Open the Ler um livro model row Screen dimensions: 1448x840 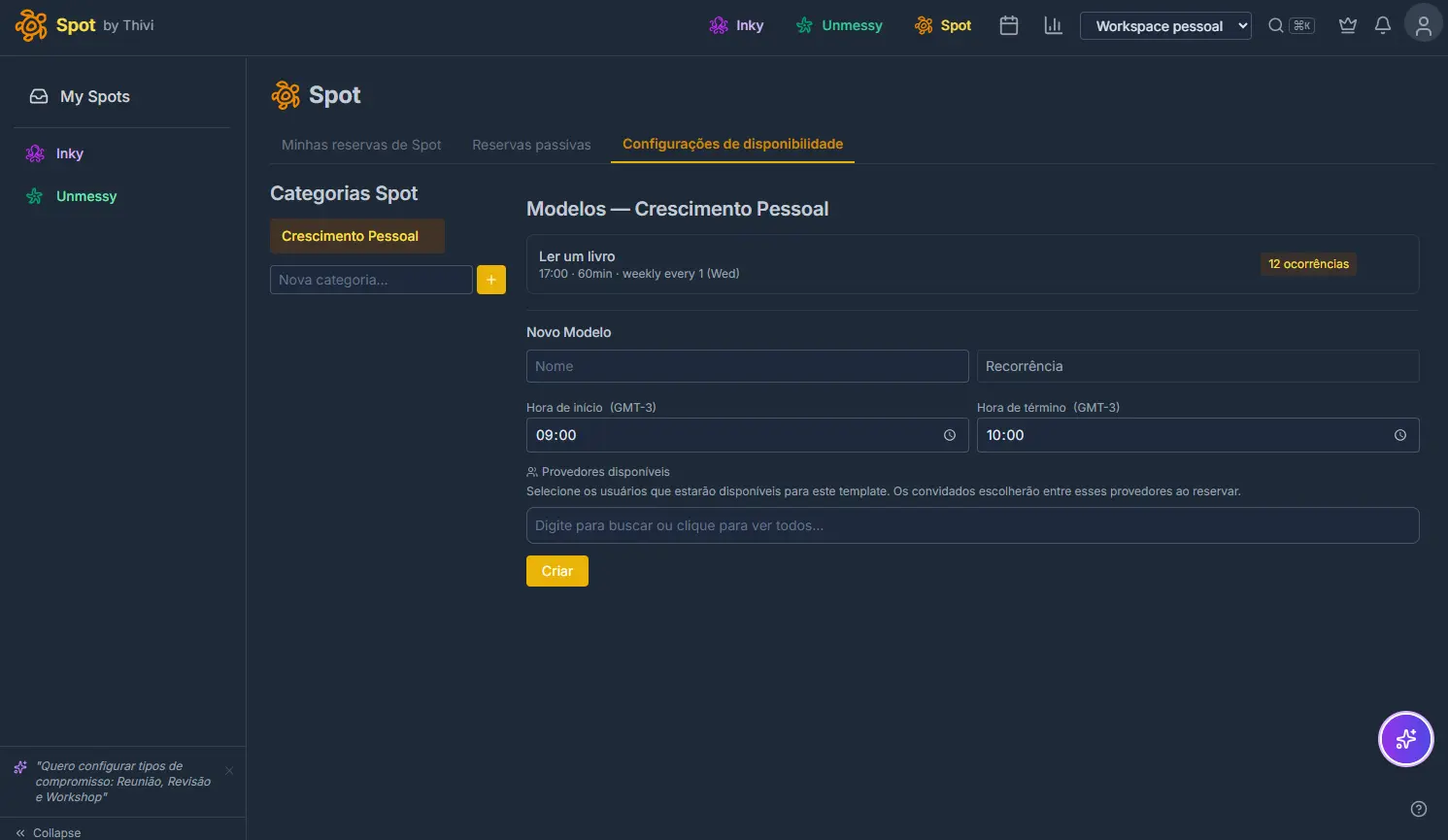(972, 264)
